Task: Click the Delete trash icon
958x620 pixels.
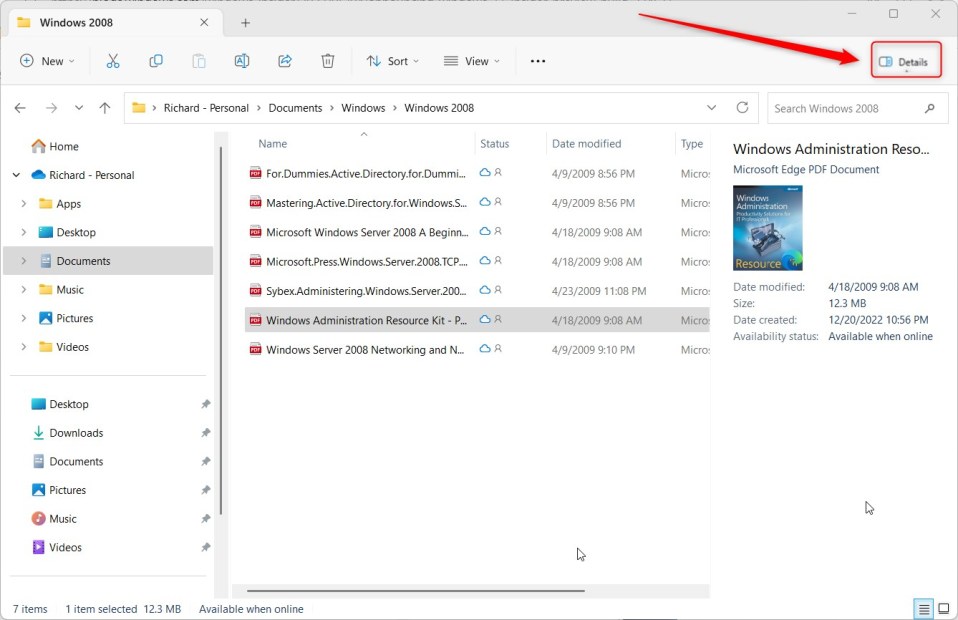Action: pos(328,61)
